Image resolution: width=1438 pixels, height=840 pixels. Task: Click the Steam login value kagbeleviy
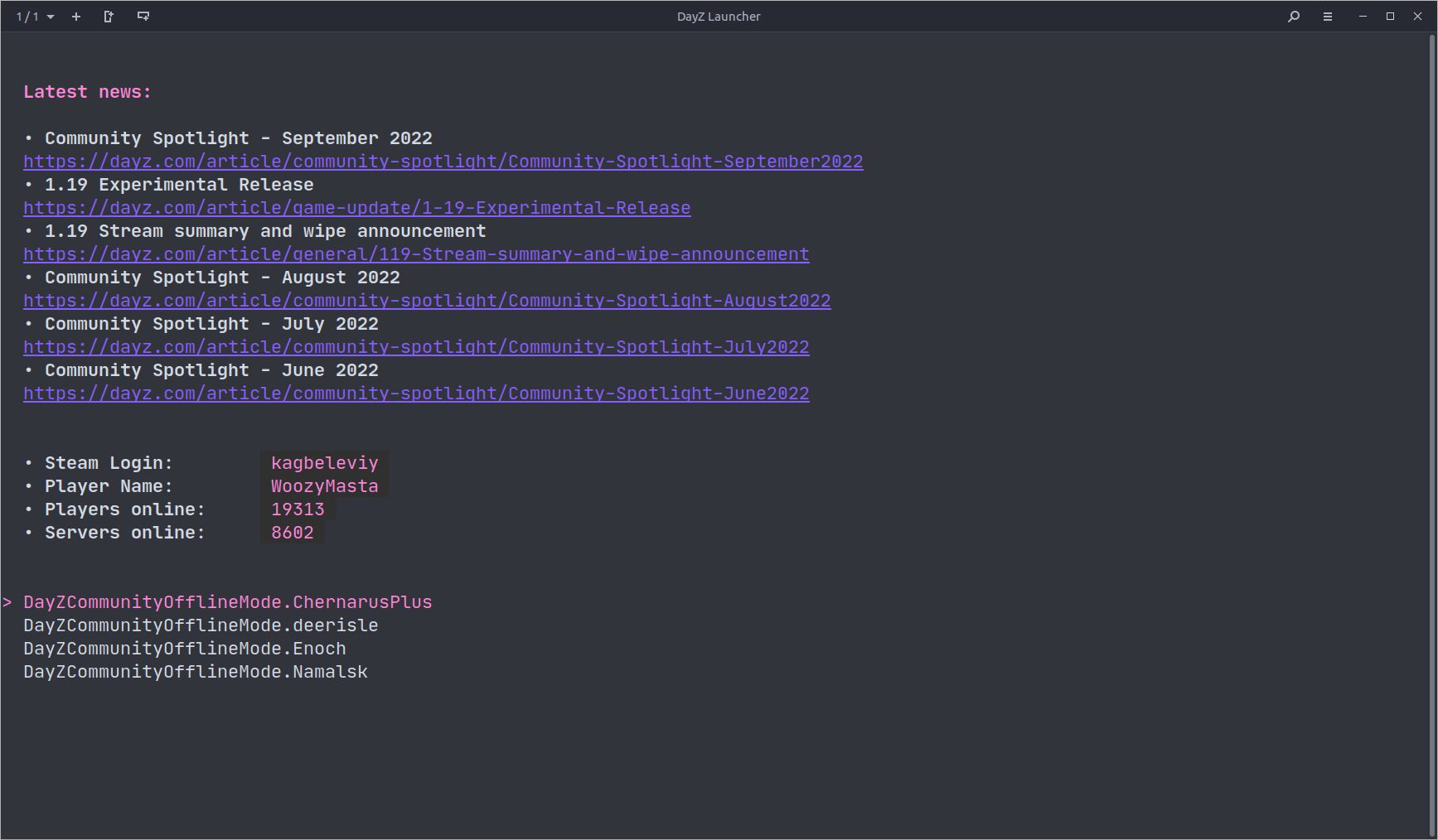click(x=325, y=463)
